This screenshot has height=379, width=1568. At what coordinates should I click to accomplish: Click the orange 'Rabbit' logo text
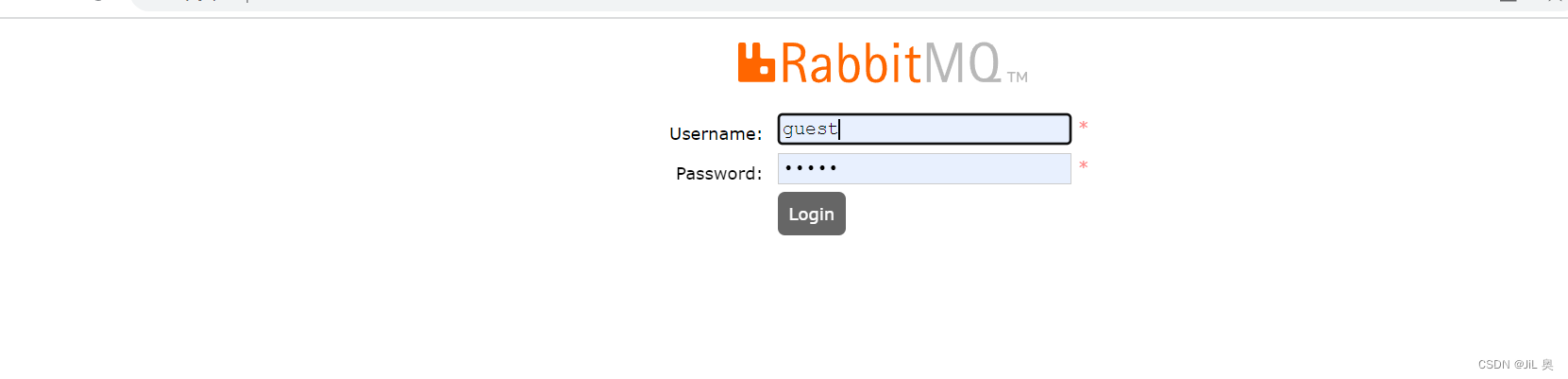pyautogui.click(x=851, y=62)
